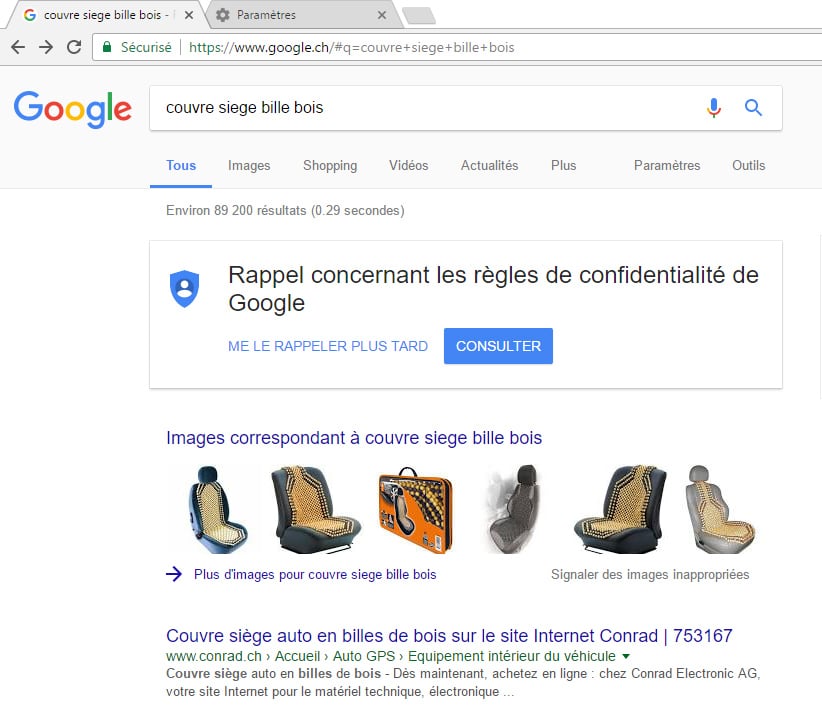
Task: Click 'ME LE RAPPELER PLUS TARD'
Action: point(328,346)
